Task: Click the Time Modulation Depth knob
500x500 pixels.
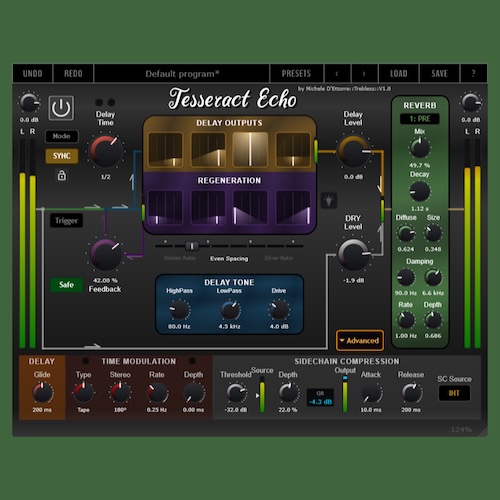Action: [194, 393]
